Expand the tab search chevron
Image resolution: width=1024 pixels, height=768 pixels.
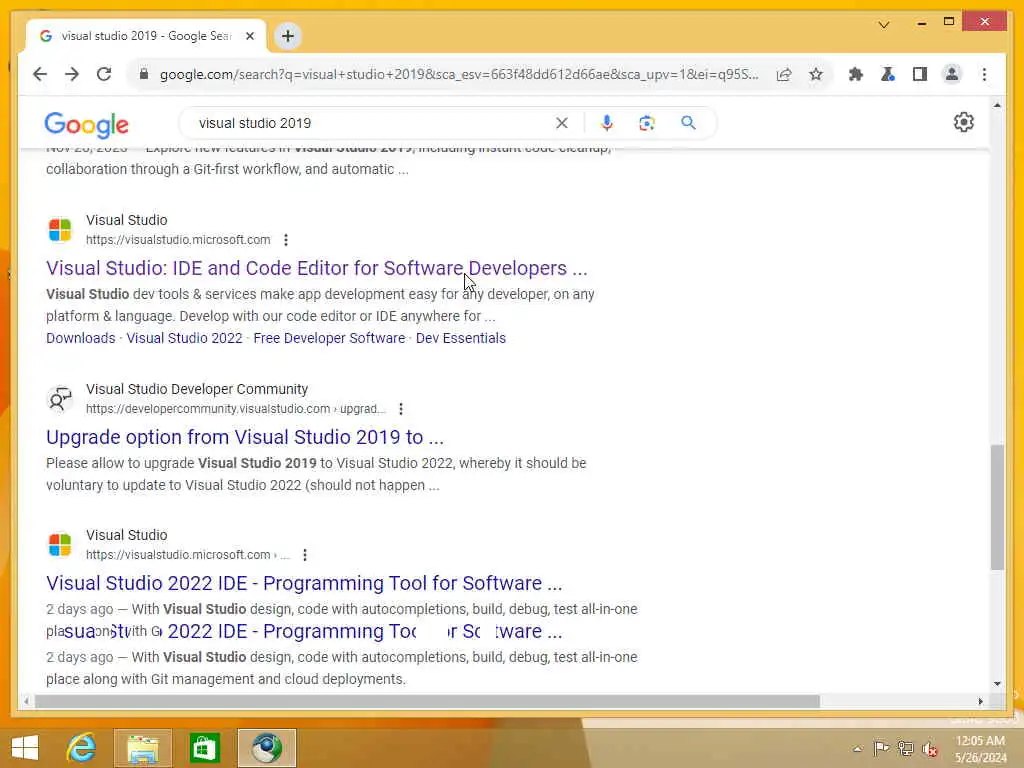tap(884, 24)
